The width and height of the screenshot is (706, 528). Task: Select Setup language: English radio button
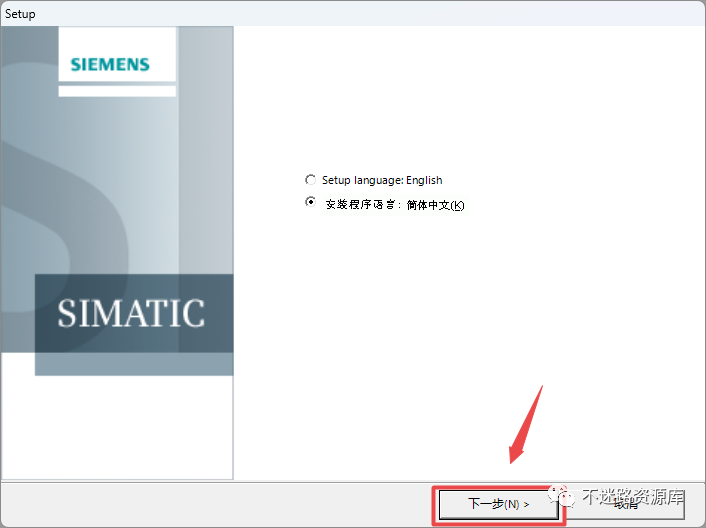(310, 180)
